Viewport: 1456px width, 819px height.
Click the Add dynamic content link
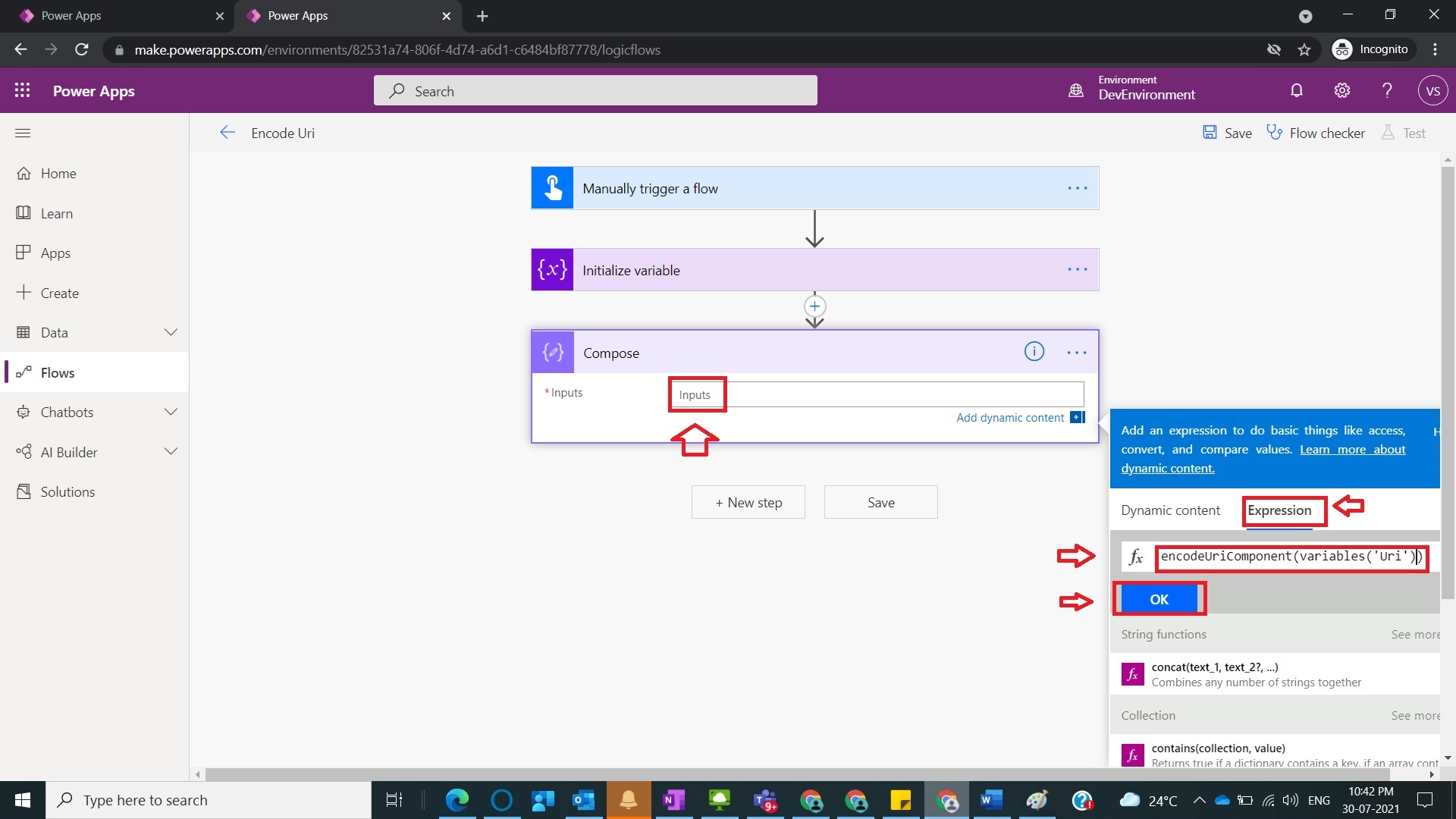(1009, 417)
